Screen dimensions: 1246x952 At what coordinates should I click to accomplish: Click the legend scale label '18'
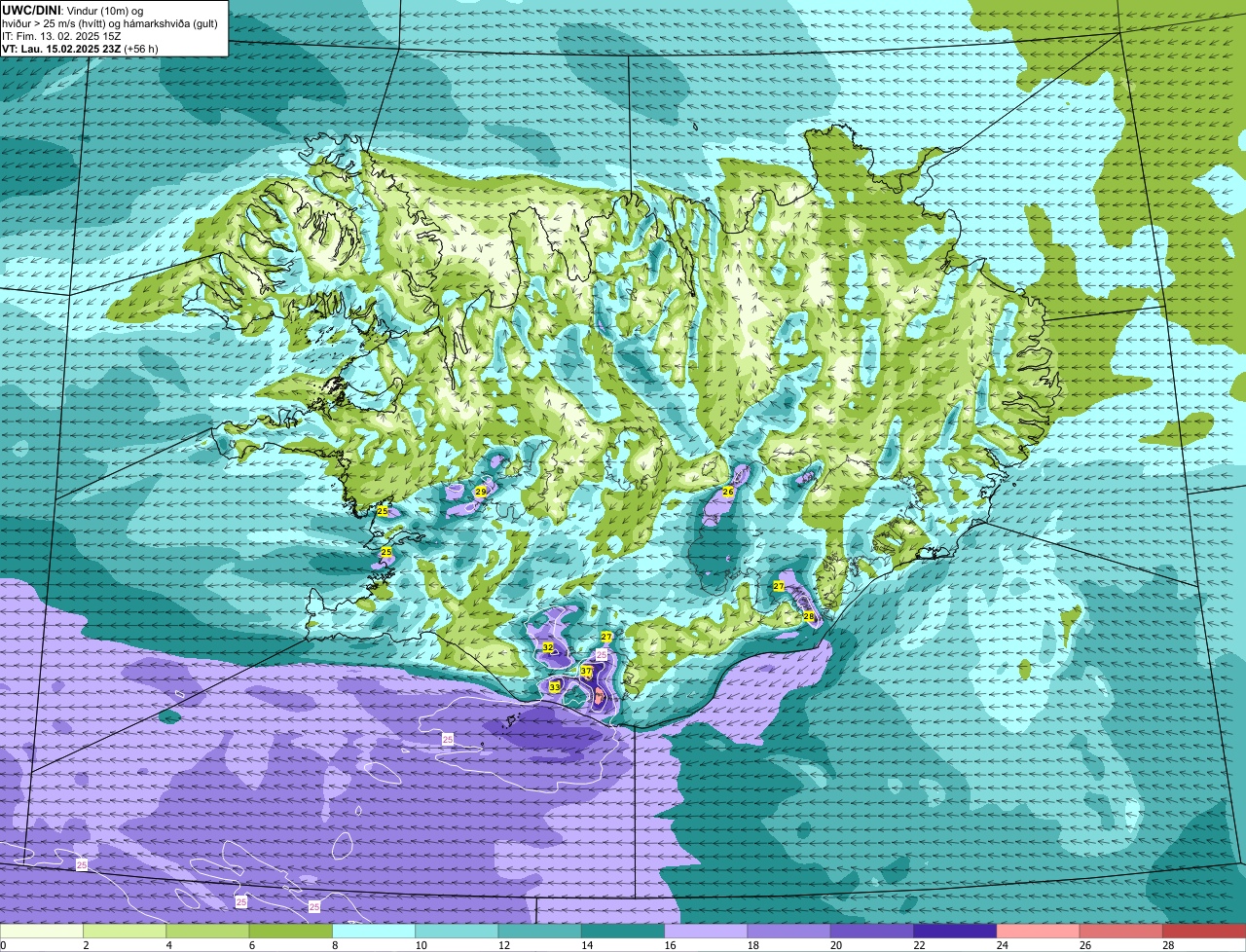click(x=751, y=945)
